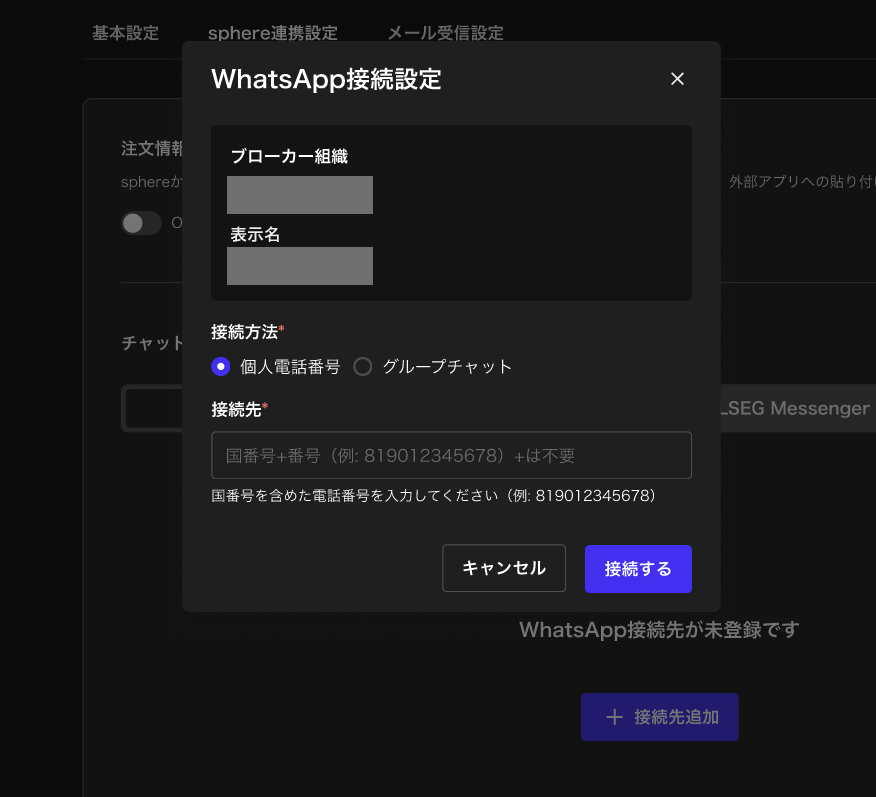Click the キャンセル button
This screenshot has width=876, height=797.
504,568
